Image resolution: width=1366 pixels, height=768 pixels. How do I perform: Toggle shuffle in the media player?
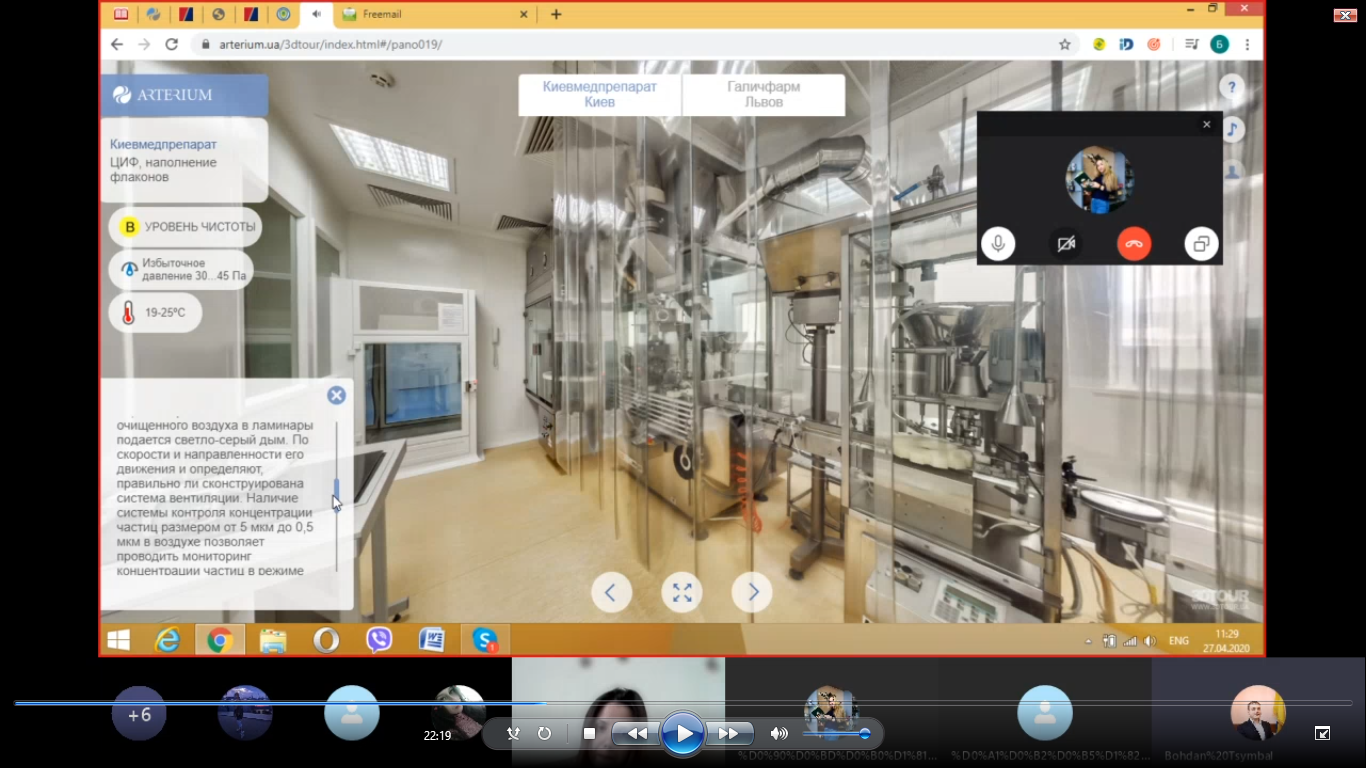514,734
